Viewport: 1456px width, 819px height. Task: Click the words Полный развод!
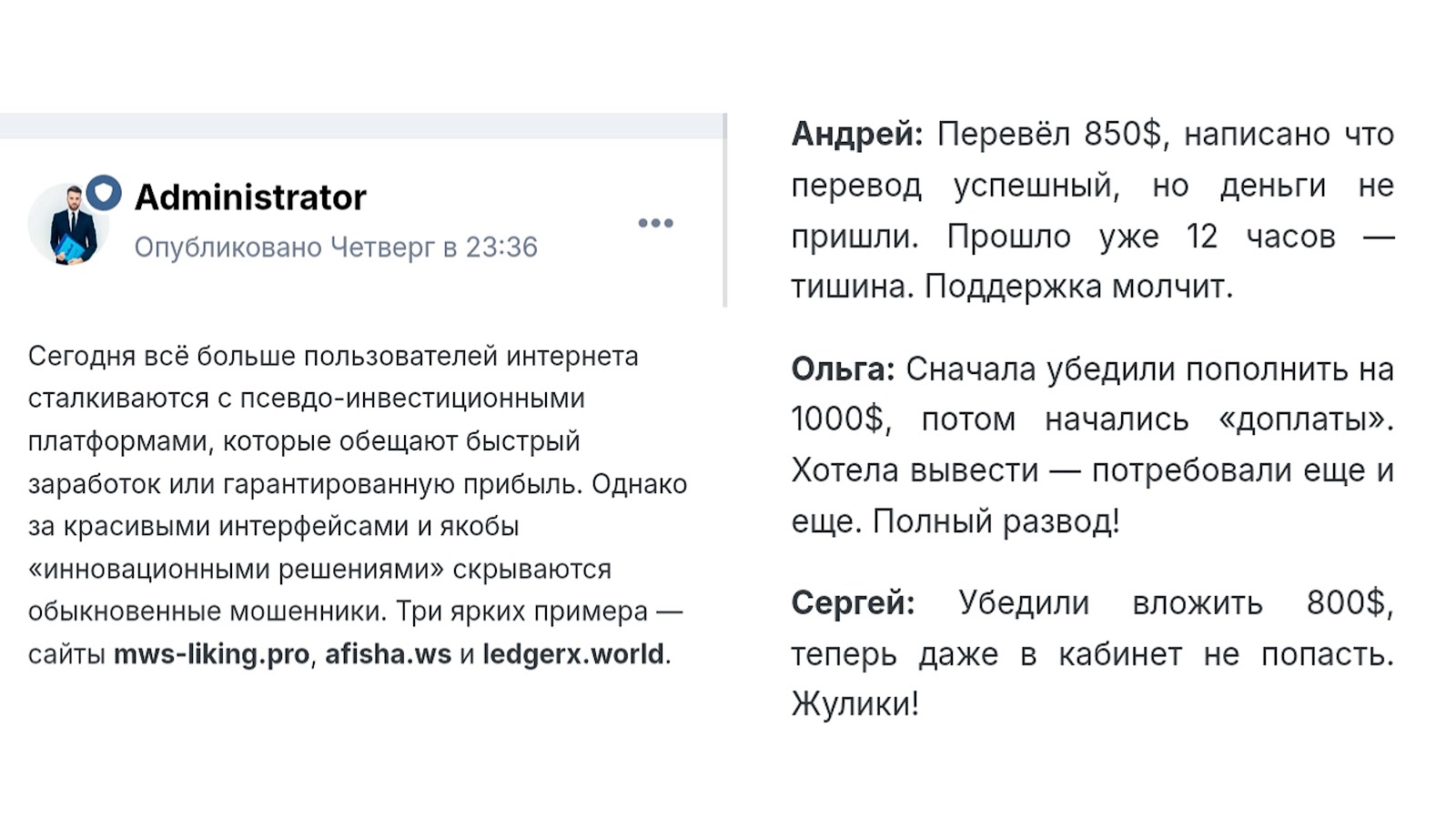[x=996, y=522]
